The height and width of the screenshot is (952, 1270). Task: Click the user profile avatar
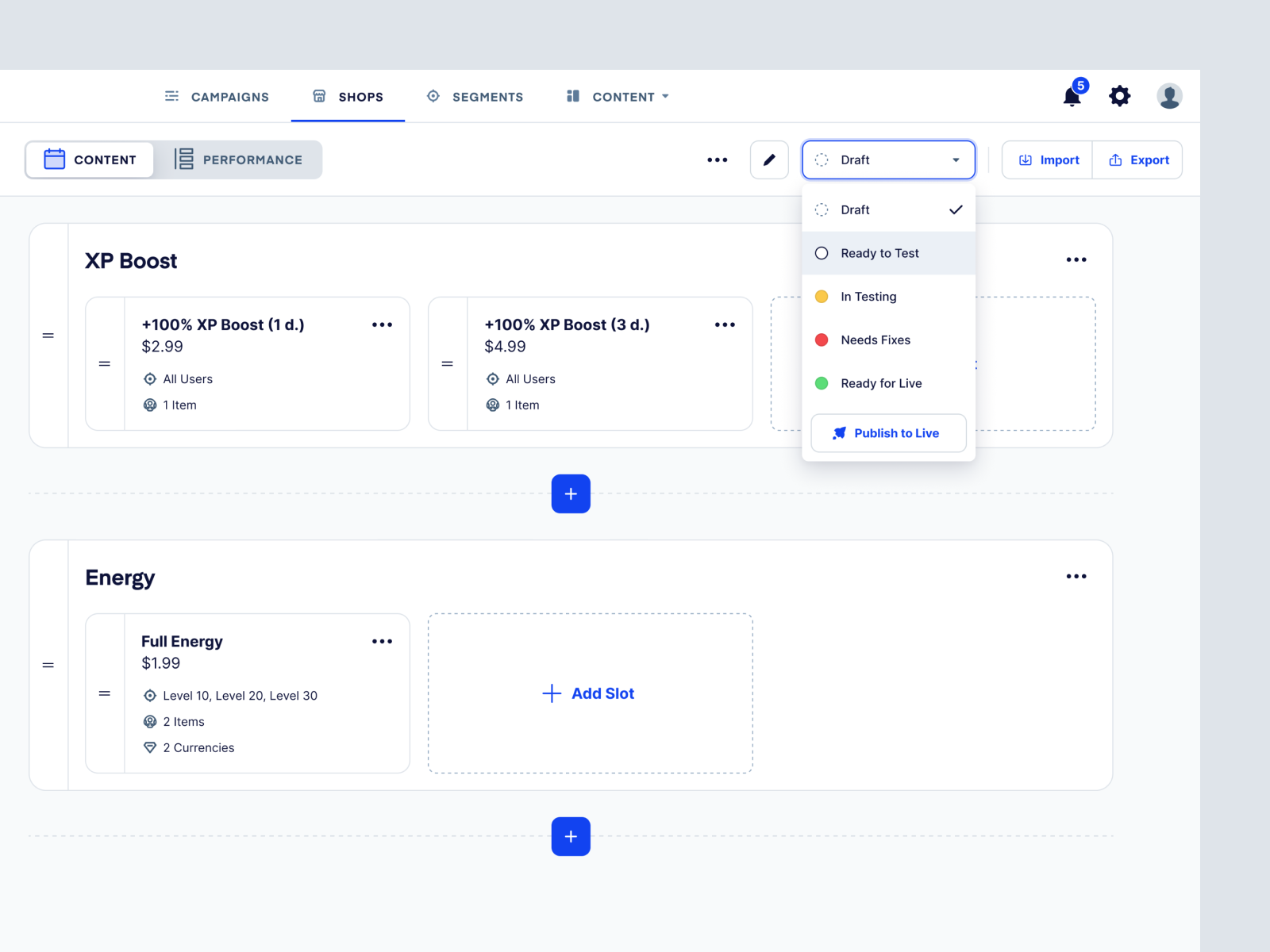click(1169, 95)
